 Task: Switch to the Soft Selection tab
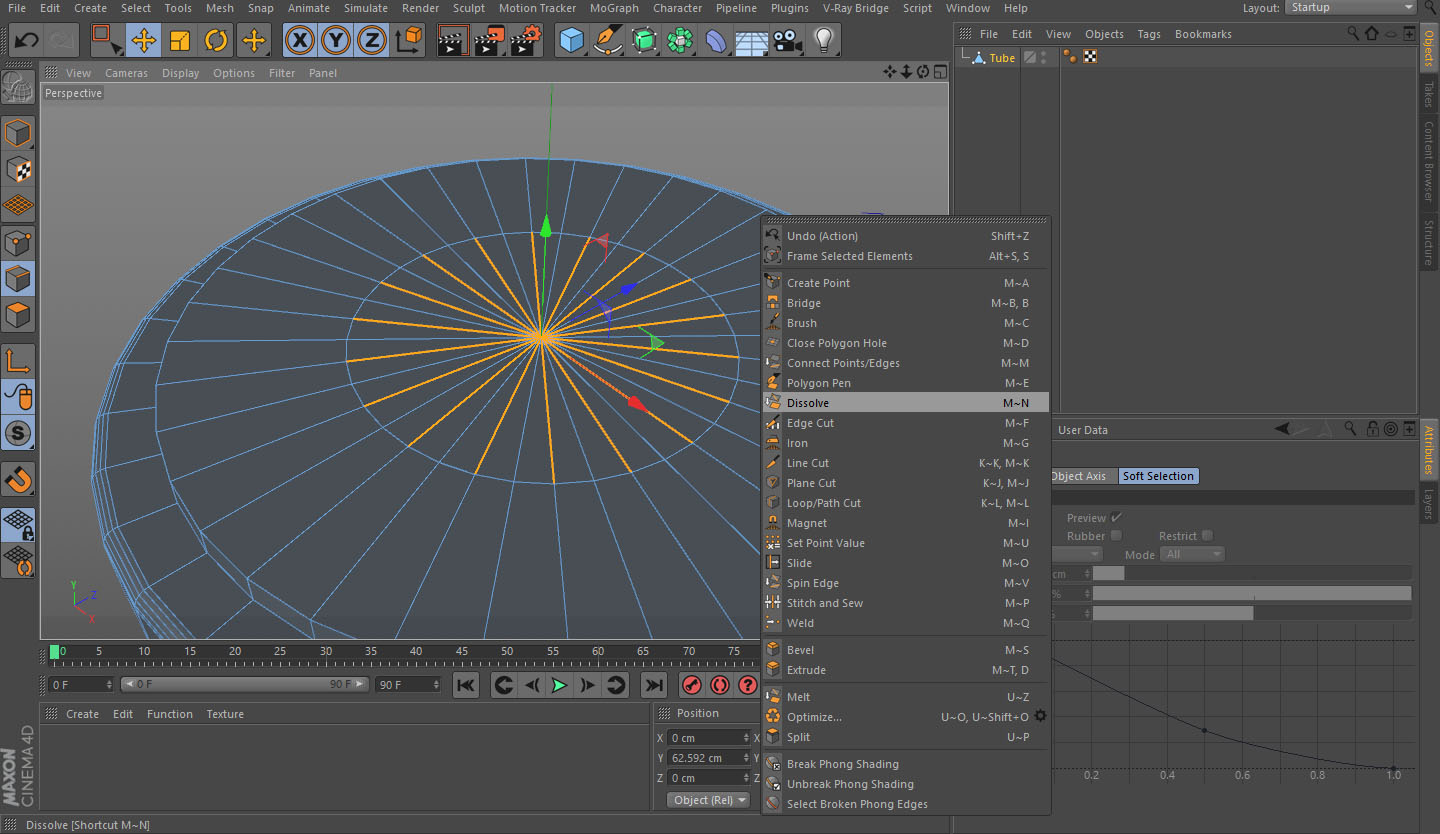point(1157,476)
